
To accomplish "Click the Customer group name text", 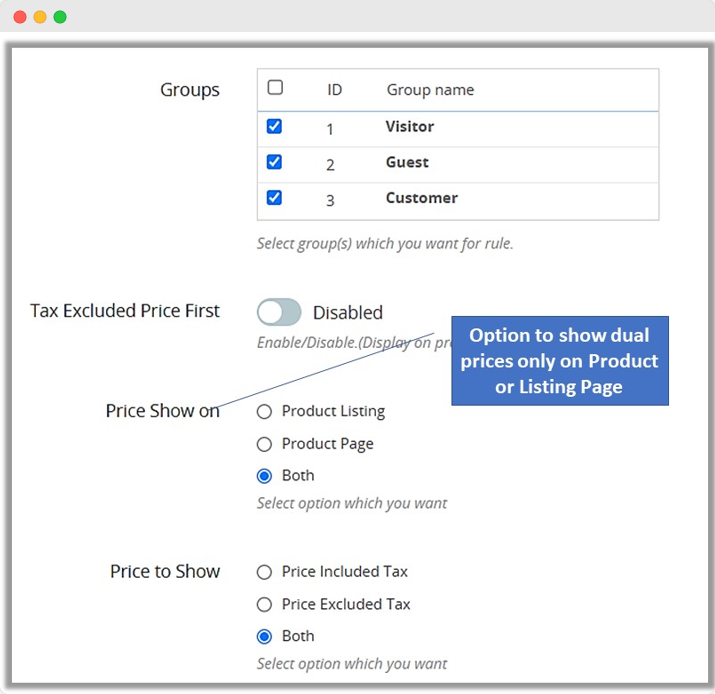I will point(421,198).
